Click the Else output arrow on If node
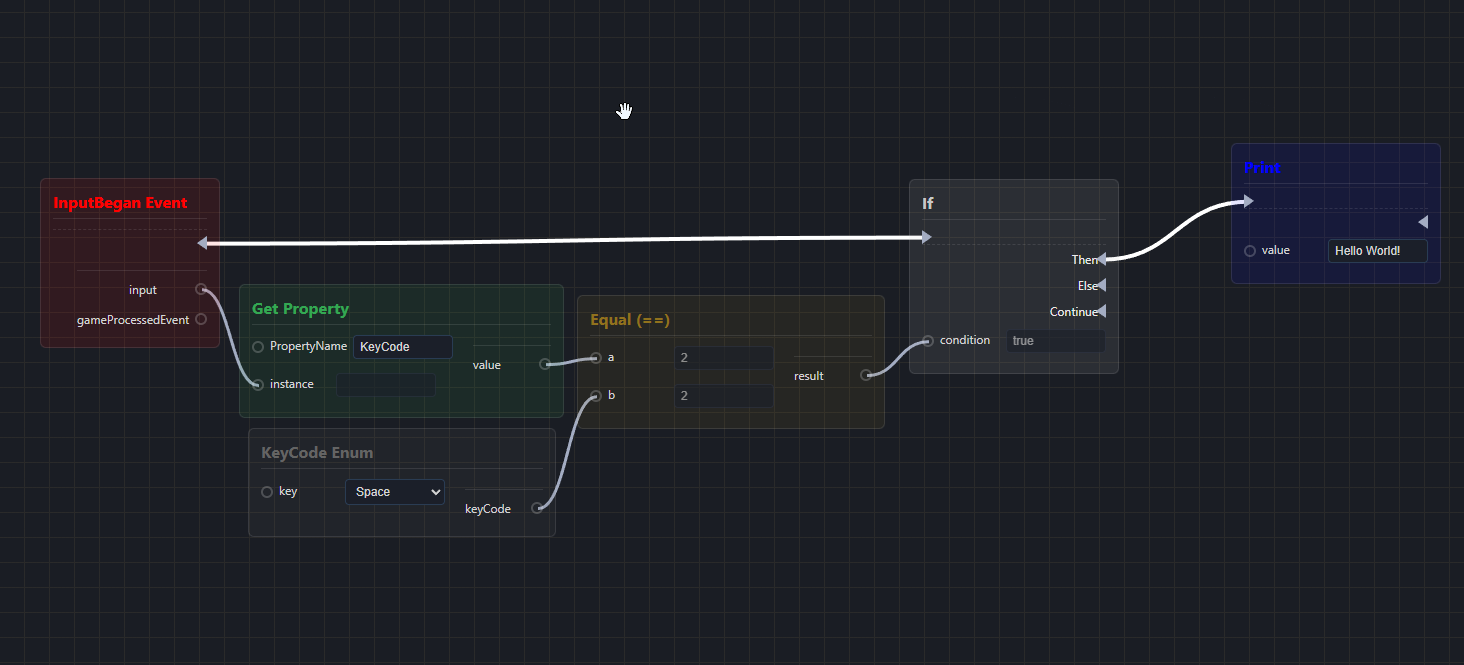This screenshot has width=1464, height=665. pos(1104,285)
